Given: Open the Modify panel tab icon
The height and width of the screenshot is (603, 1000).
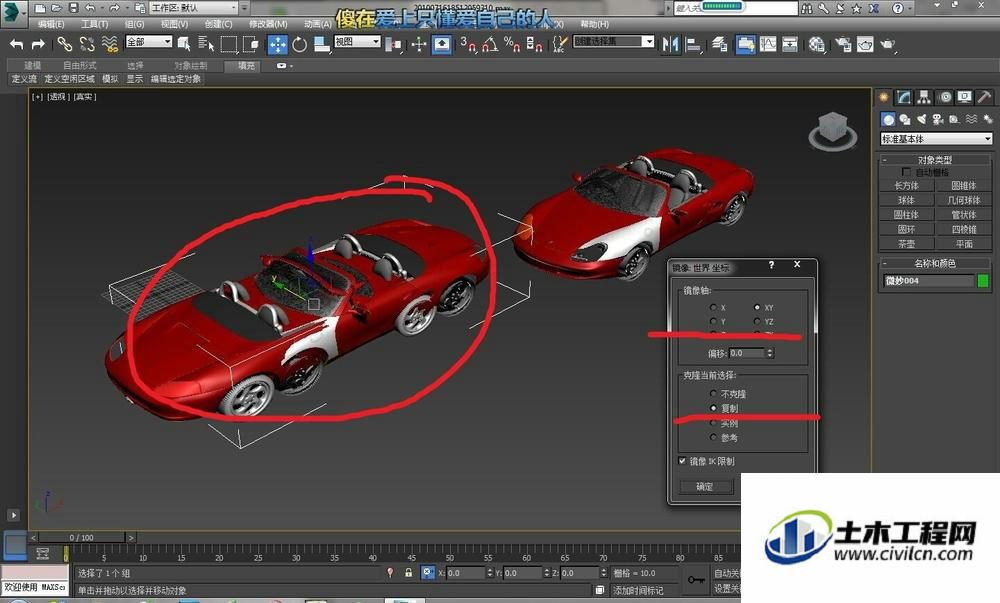Looking at the screenshot, I should pyautogui.click(x=904, y=97).
